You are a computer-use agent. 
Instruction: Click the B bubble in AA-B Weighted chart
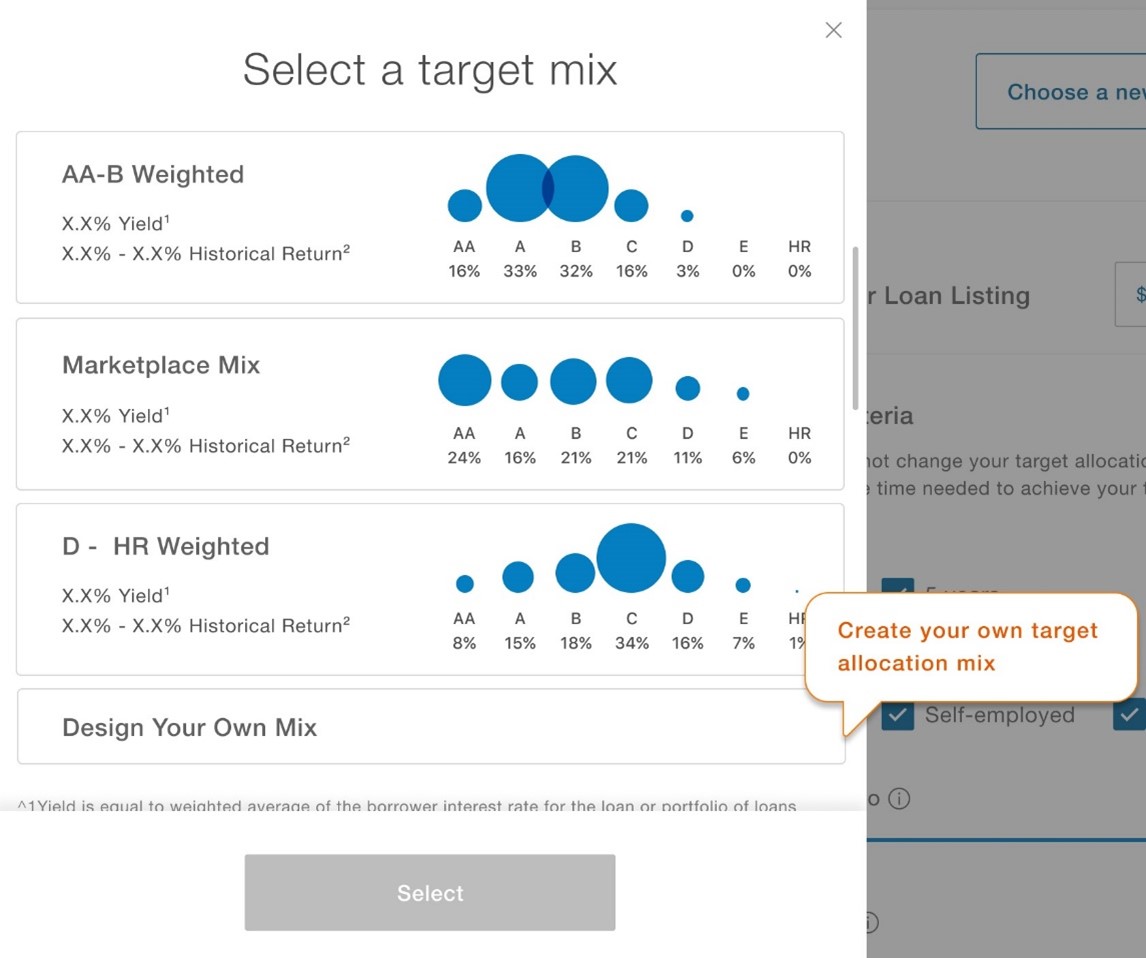click(579, 188)
